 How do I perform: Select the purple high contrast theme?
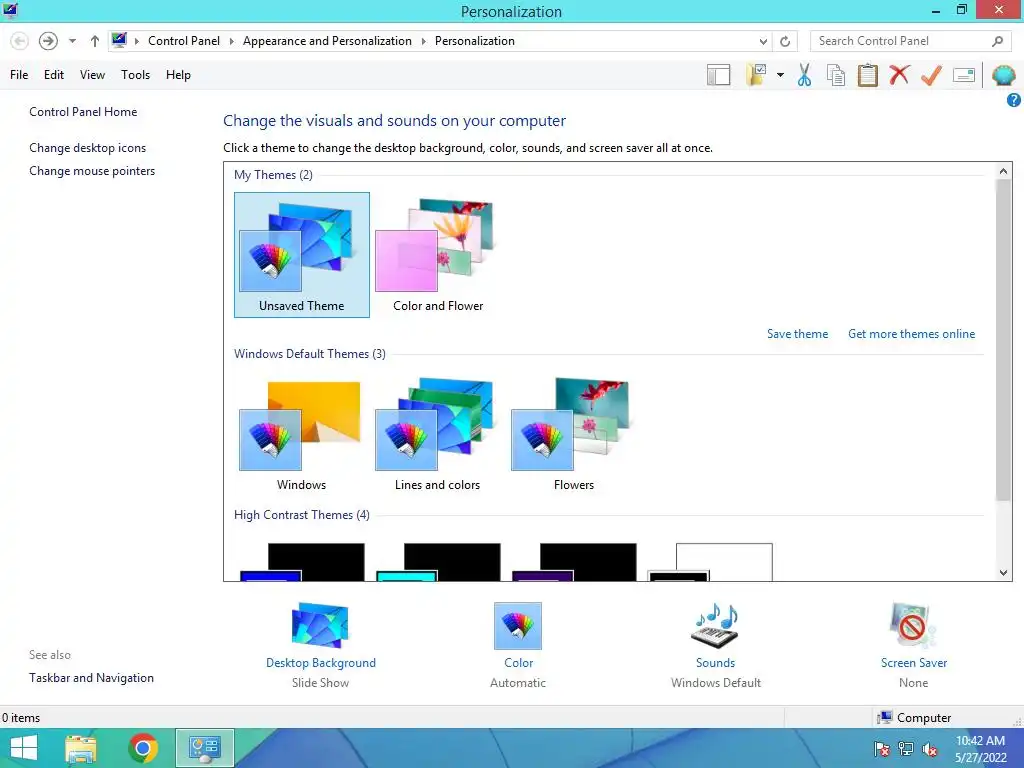click(x=574, y=562)
